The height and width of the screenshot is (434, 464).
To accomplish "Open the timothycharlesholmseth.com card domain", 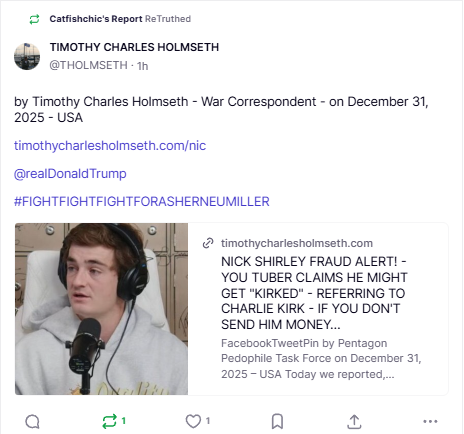I will point(297,243).
